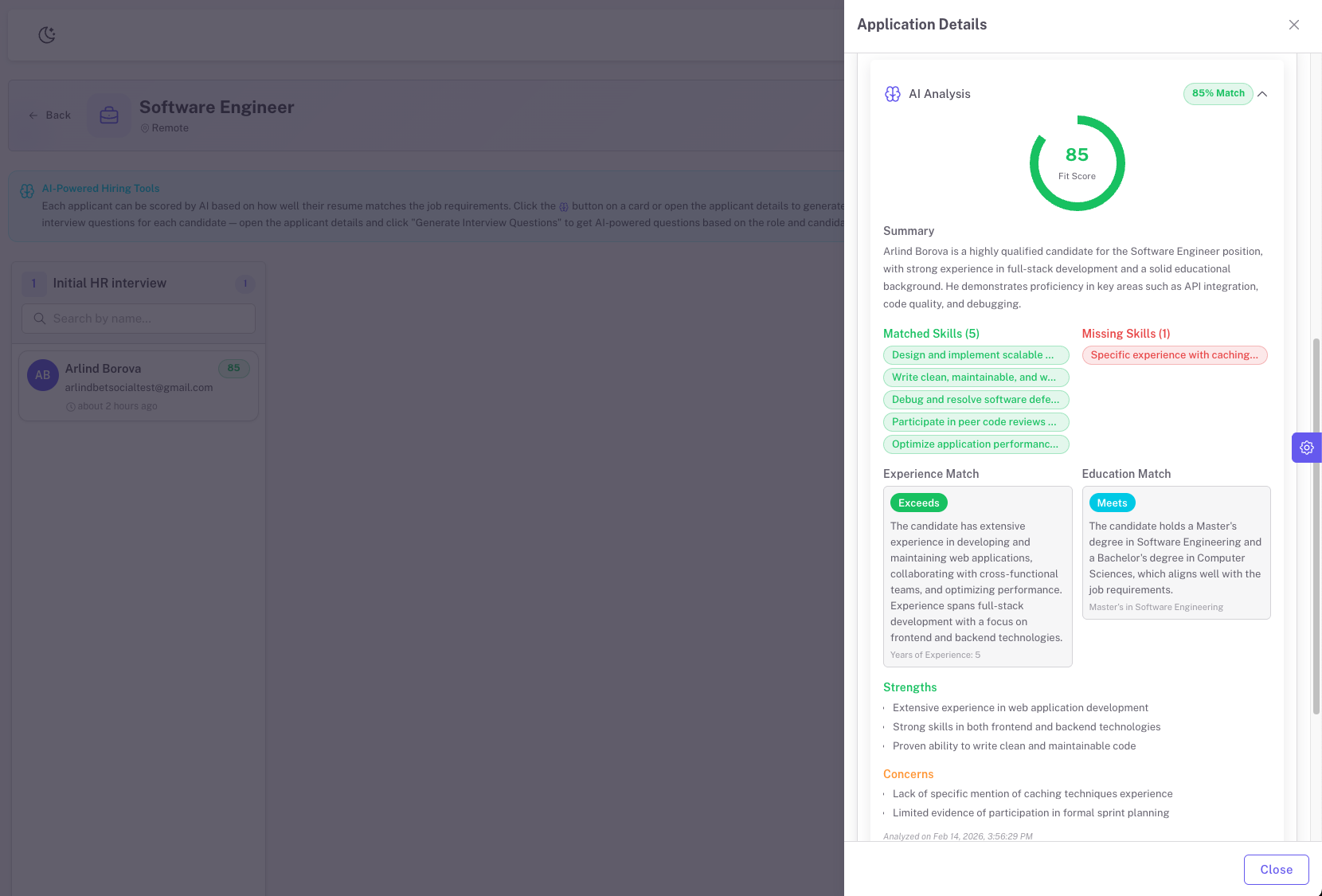Click the location pin icon next to Remote
The height and width of the screenshot is (896, 1322).
(145, 127)
